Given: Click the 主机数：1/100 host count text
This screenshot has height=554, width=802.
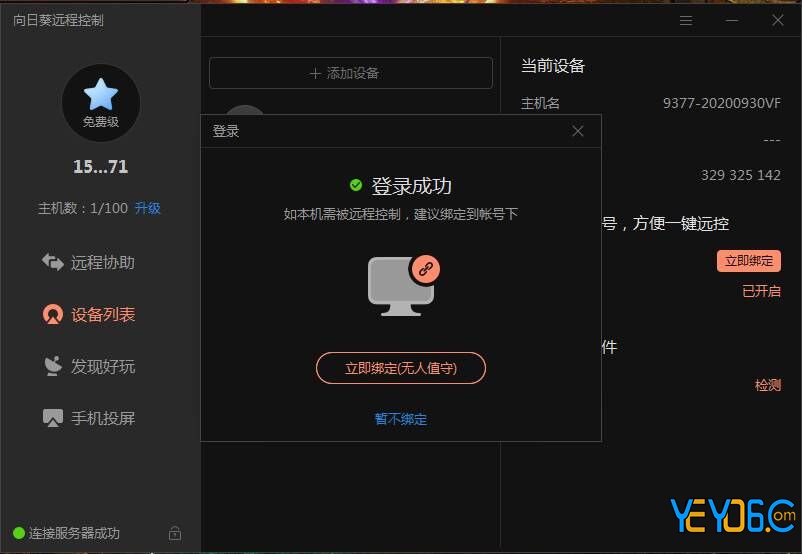Looking at the screenshot, I should 83,208.
